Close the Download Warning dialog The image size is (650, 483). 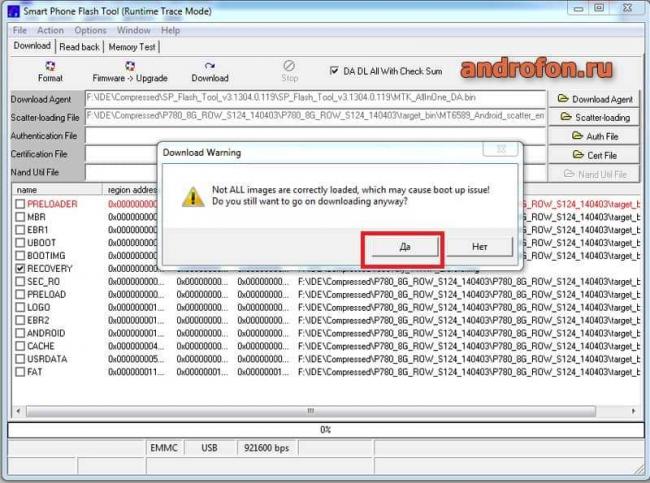click(x=500, y=149)
